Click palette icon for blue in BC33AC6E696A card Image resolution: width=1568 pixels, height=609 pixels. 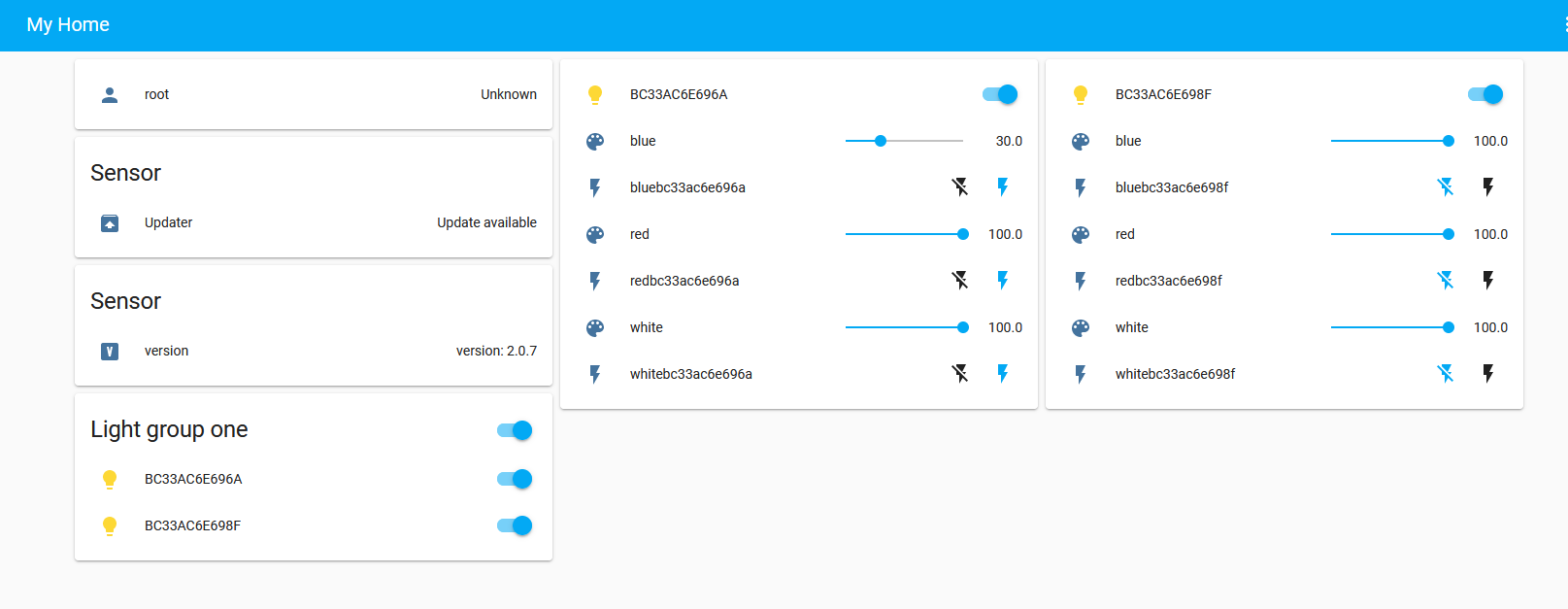pos(595,141)
